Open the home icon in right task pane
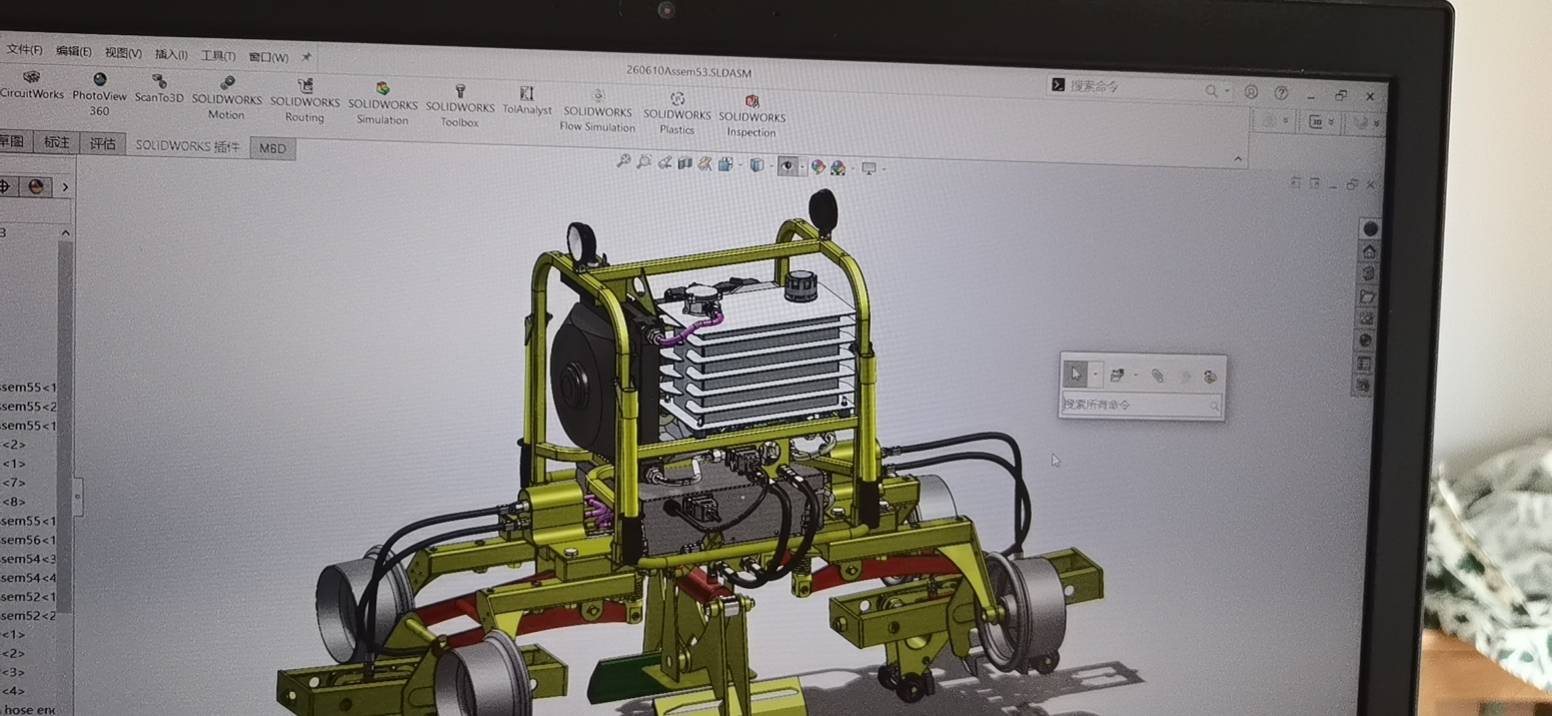 coord(1369,251)
